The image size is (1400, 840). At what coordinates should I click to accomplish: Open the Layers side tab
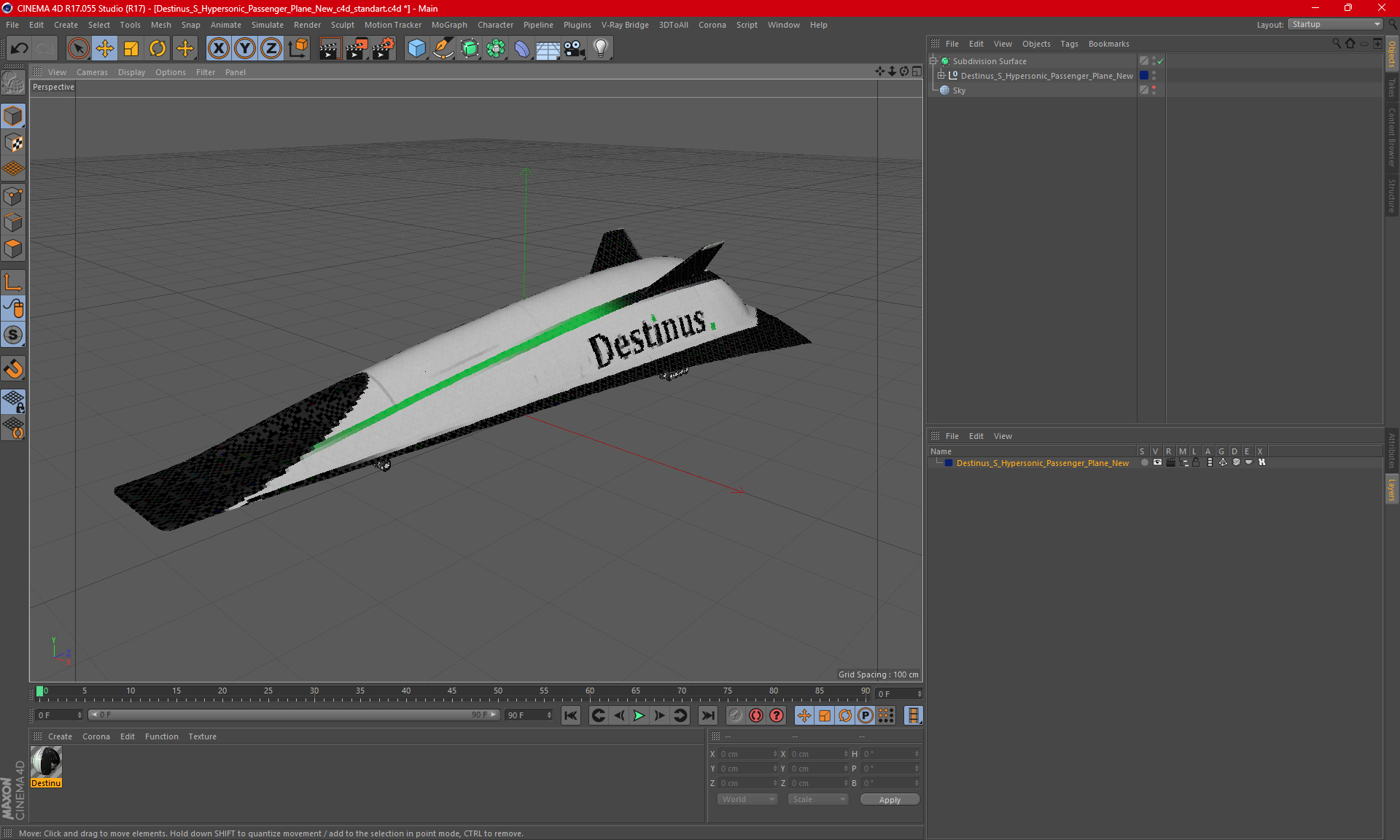pos(1392,489)
